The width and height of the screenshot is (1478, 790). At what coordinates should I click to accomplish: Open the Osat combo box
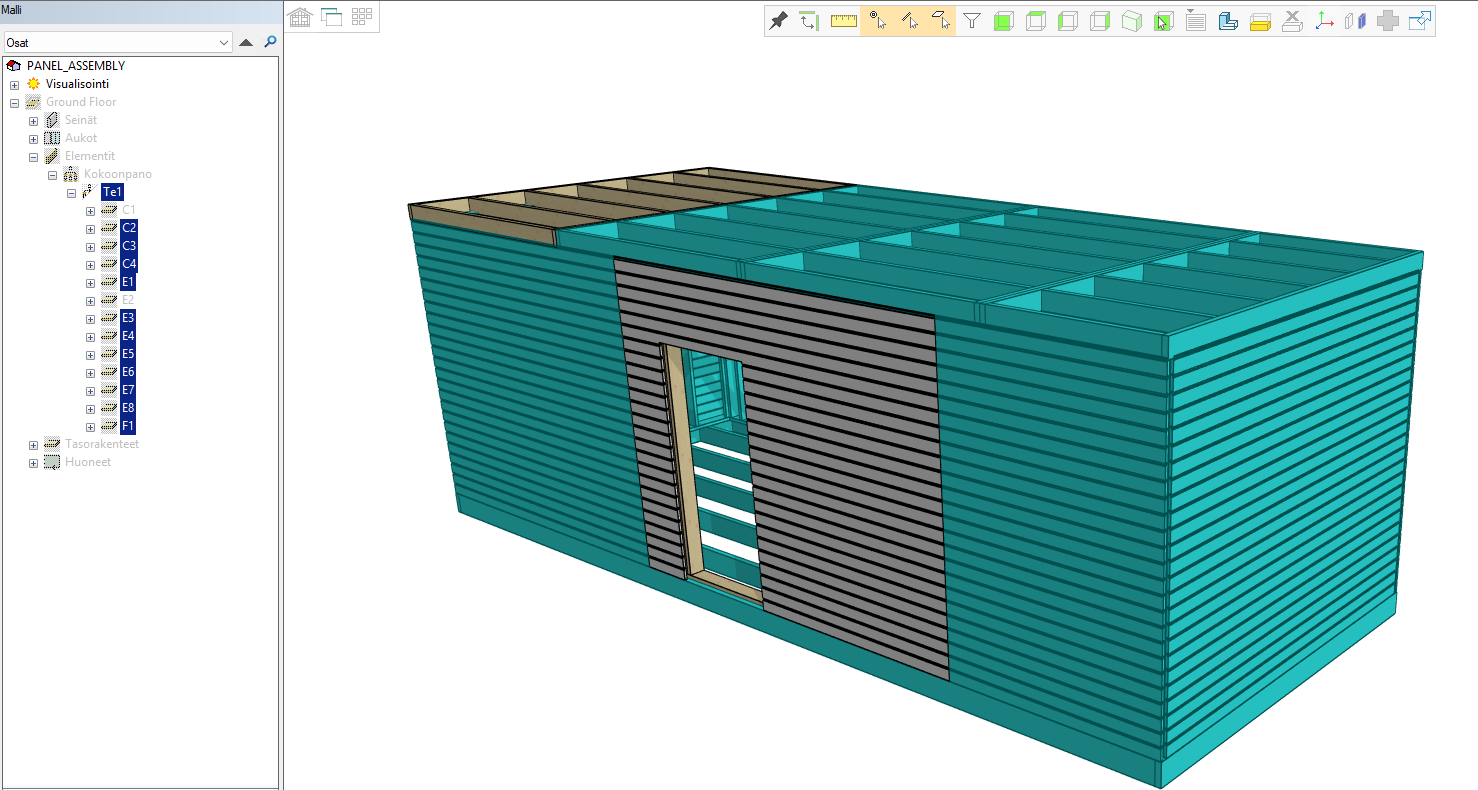click(118, 43)
